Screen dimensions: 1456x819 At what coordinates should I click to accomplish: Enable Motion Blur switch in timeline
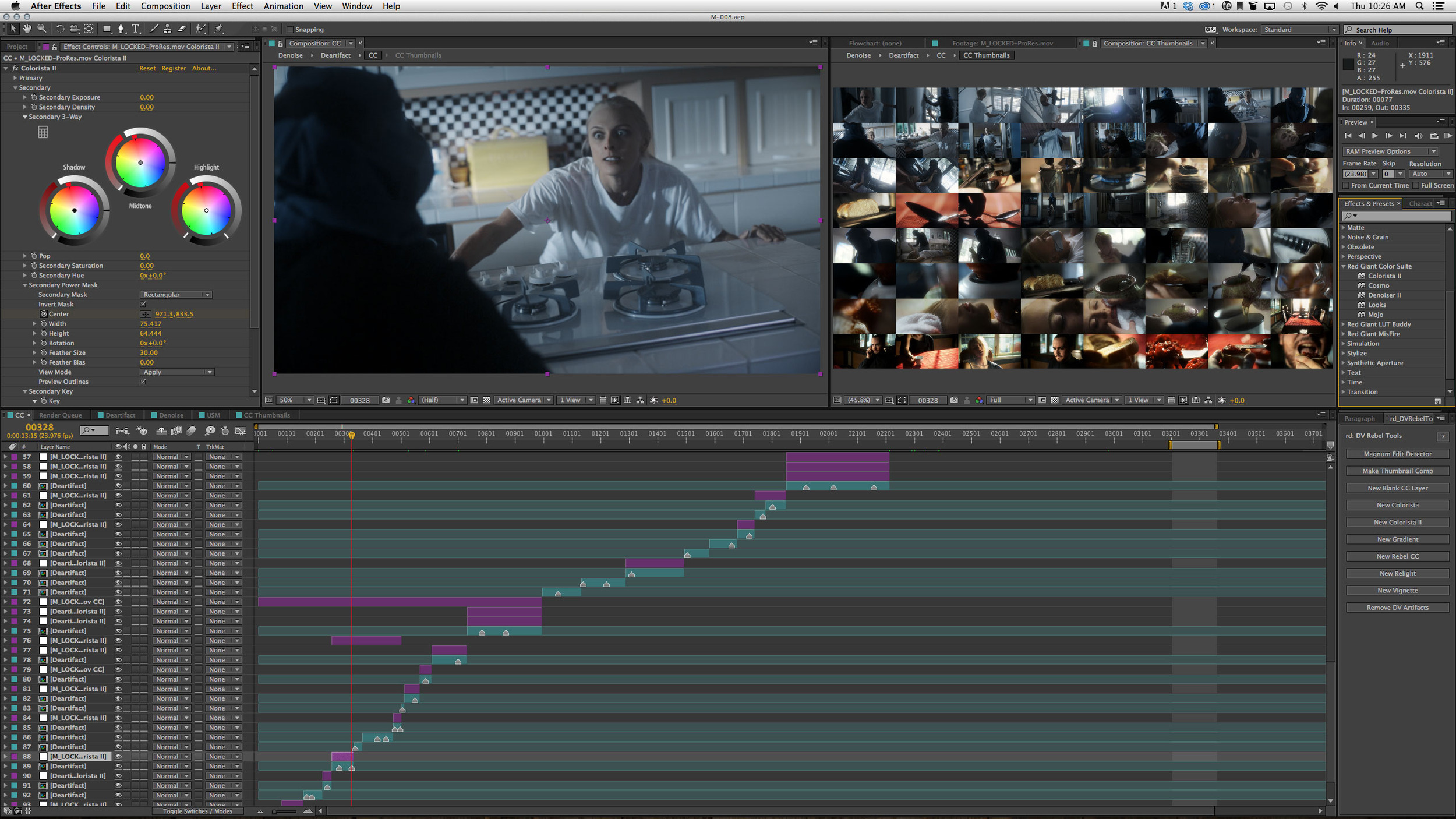point(191,431)
